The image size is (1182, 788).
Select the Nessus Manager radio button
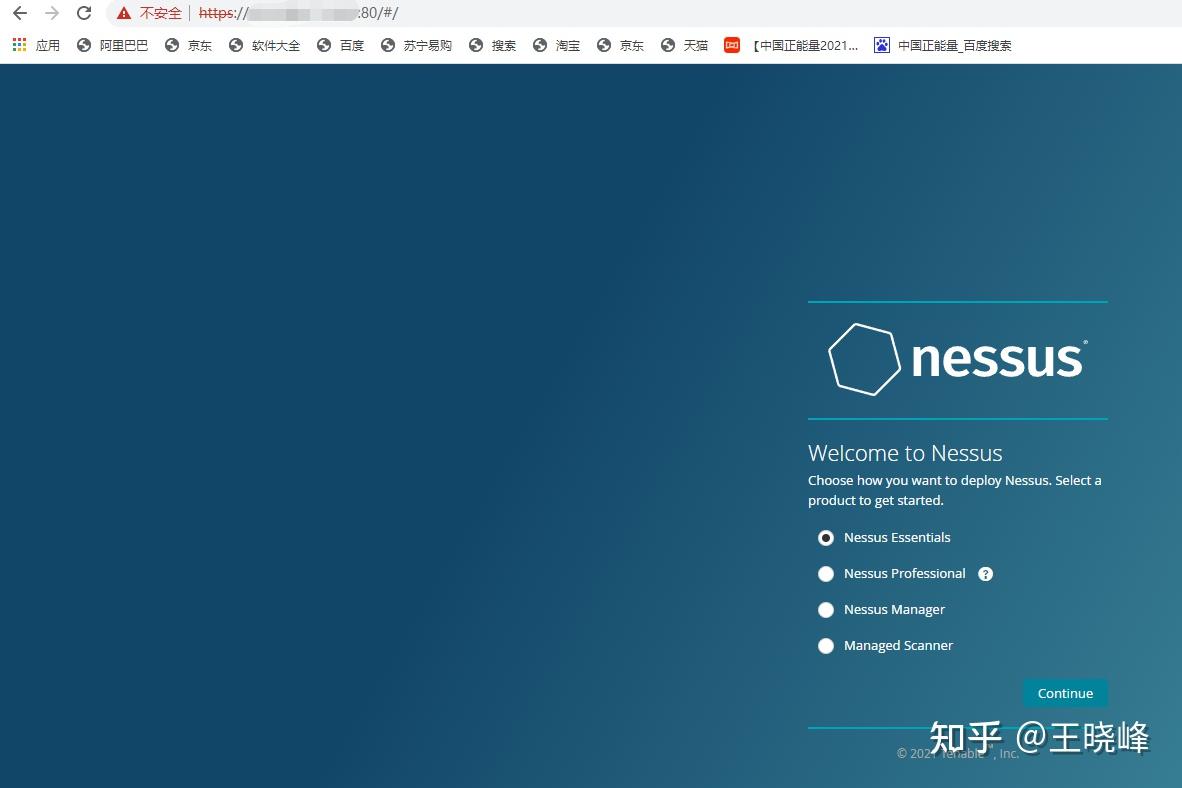pos(826,610)
